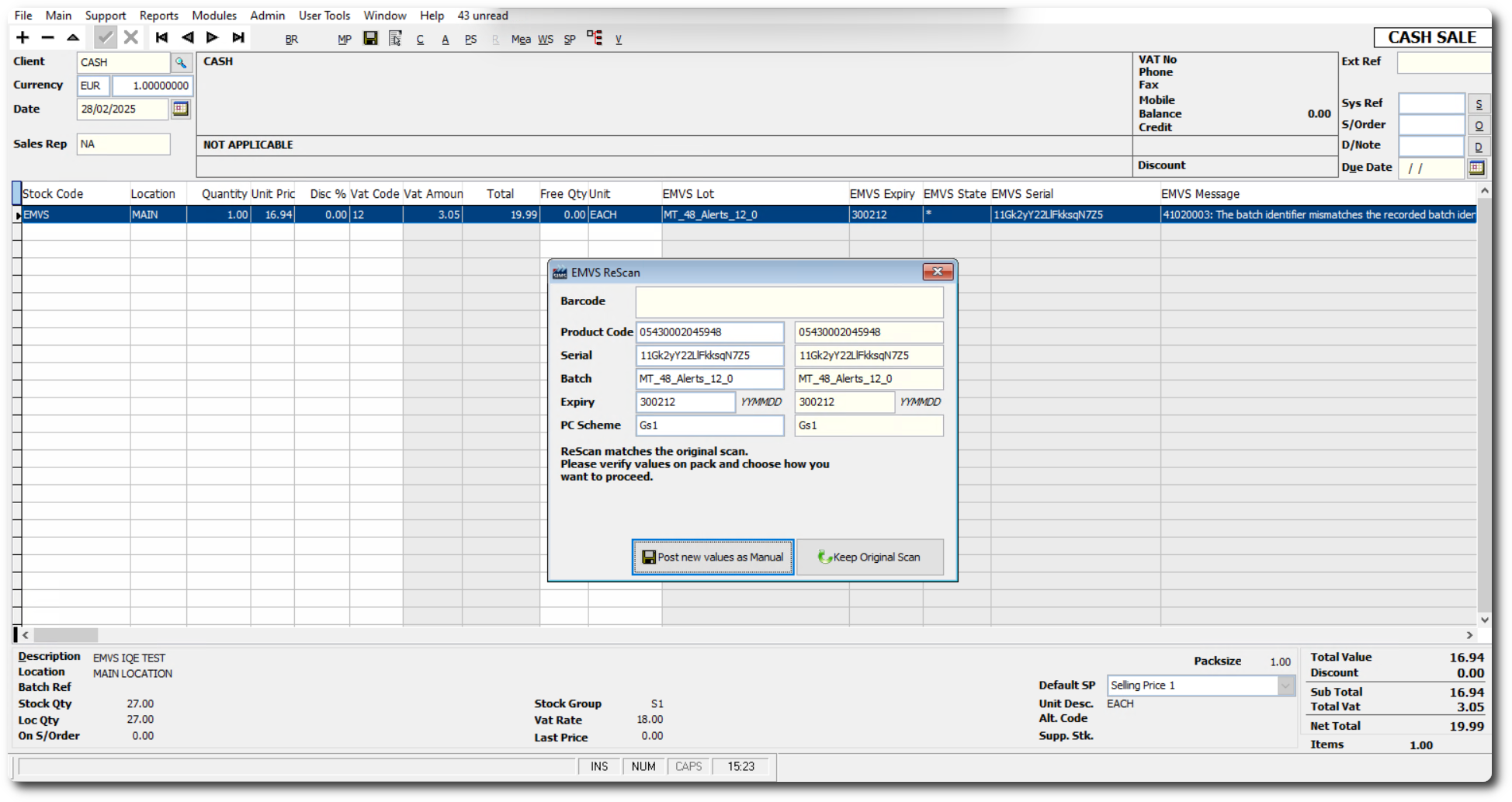Search clients with the magnifier icon
The image size is (1512, 802).
tap(181, 62)
